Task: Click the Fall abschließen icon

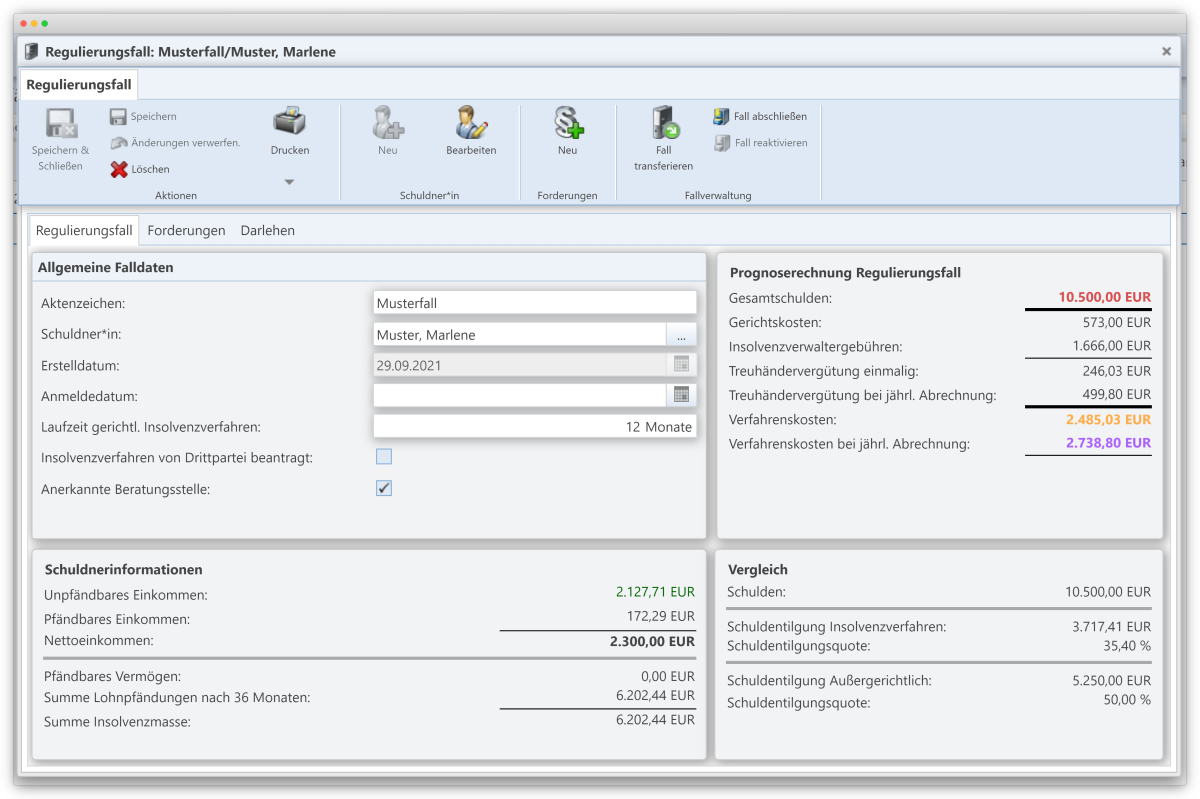Action: [722, 116]
